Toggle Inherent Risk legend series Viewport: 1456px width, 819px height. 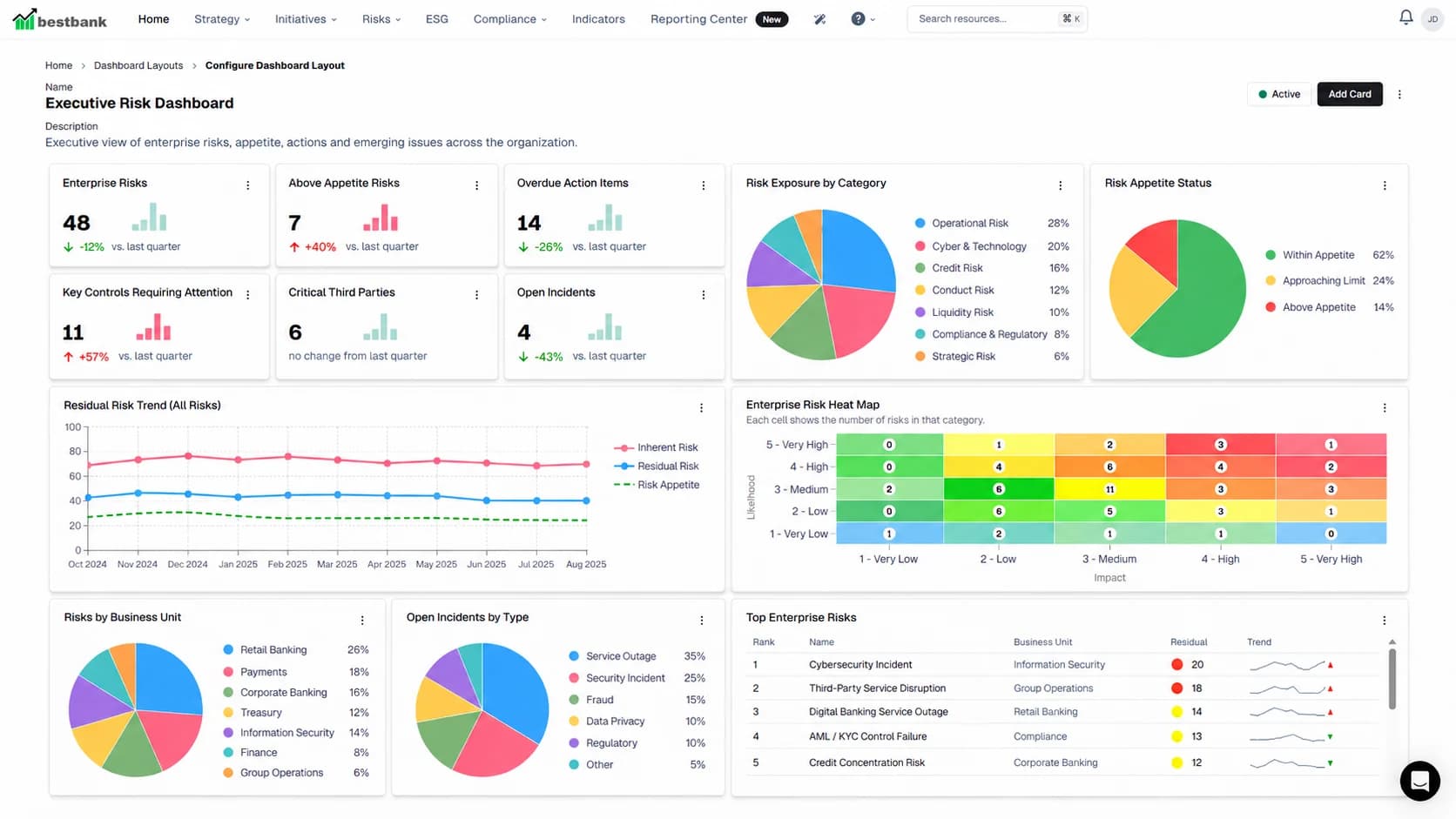(656, 447)
